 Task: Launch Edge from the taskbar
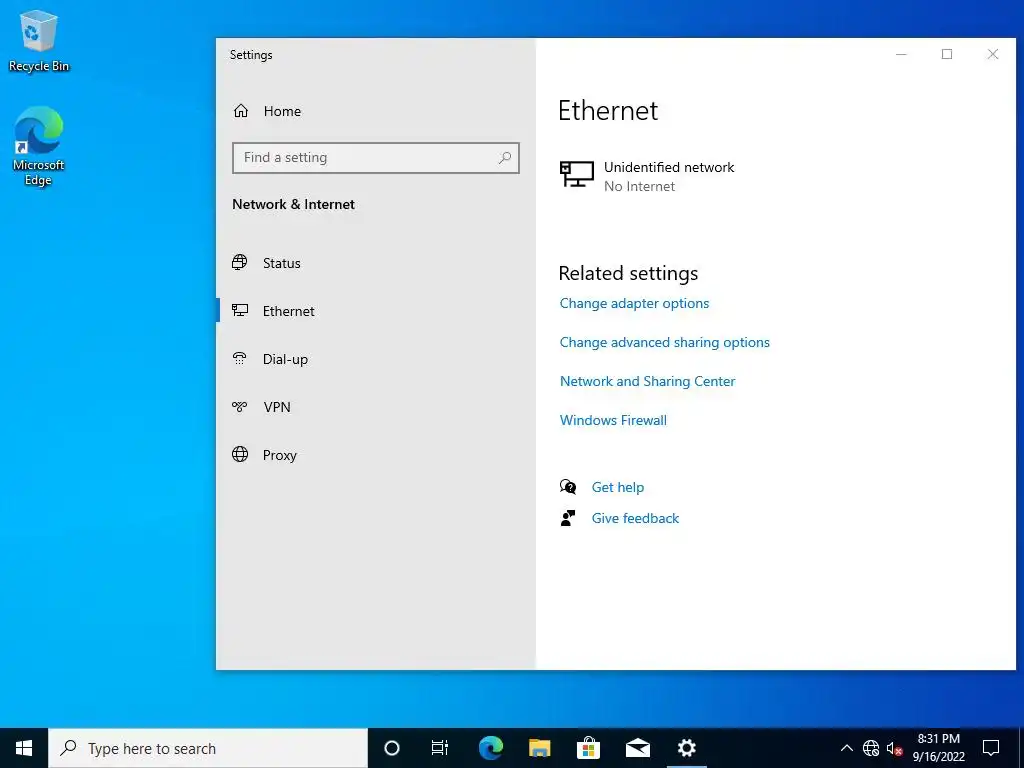click(x=490, y=748)
